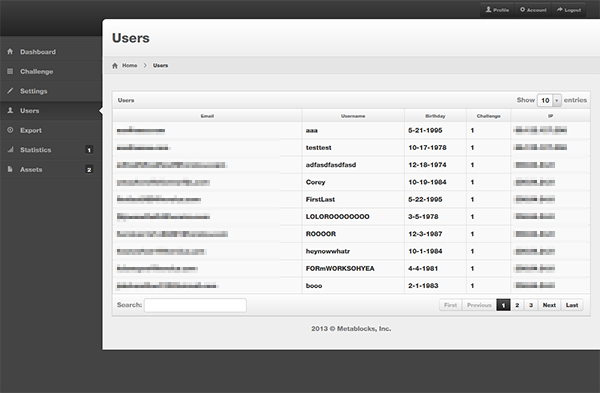
Task: Click the Assets file icon in sidebar
Action: pos(10,169)
